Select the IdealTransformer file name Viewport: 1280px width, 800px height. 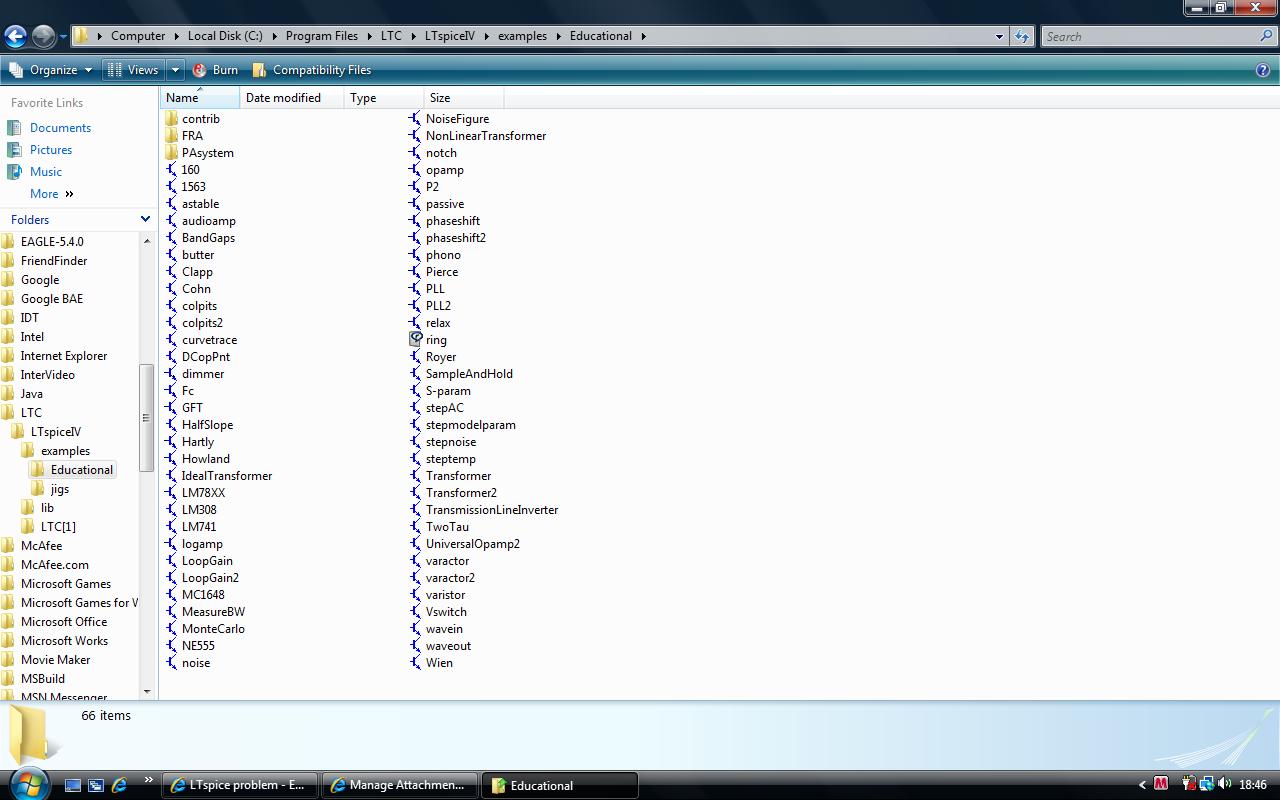click(x=227, y=476)
